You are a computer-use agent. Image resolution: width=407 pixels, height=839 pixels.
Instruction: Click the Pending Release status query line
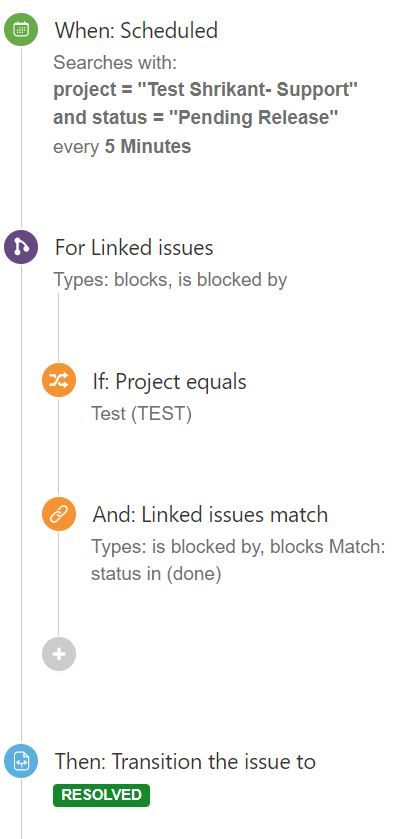(x=196, y=118)
